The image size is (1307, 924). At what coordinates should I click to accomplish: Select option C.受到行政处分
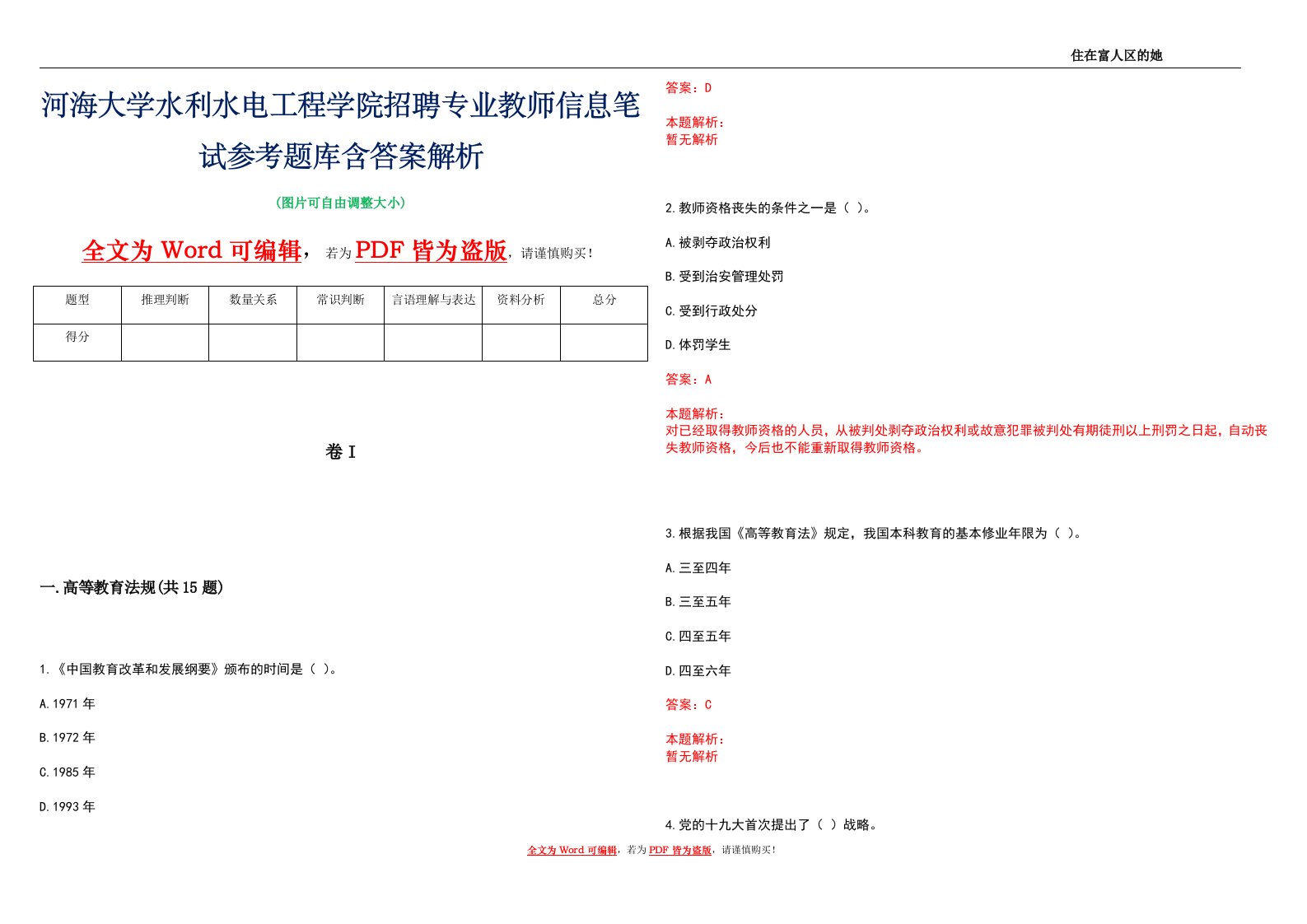[712, 310]
